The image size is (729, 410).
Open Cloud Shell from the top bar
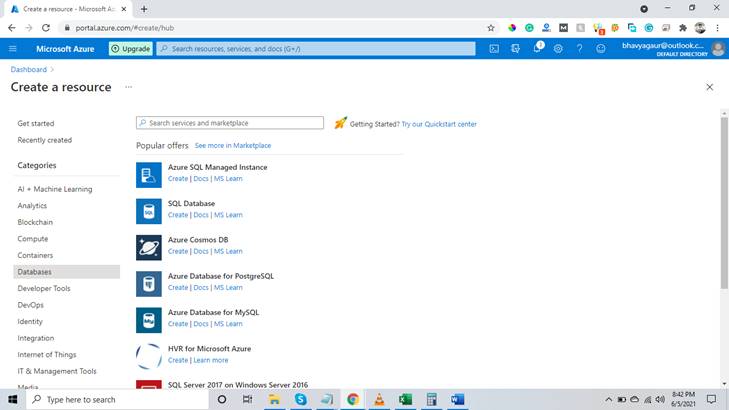tap(494, 48)
